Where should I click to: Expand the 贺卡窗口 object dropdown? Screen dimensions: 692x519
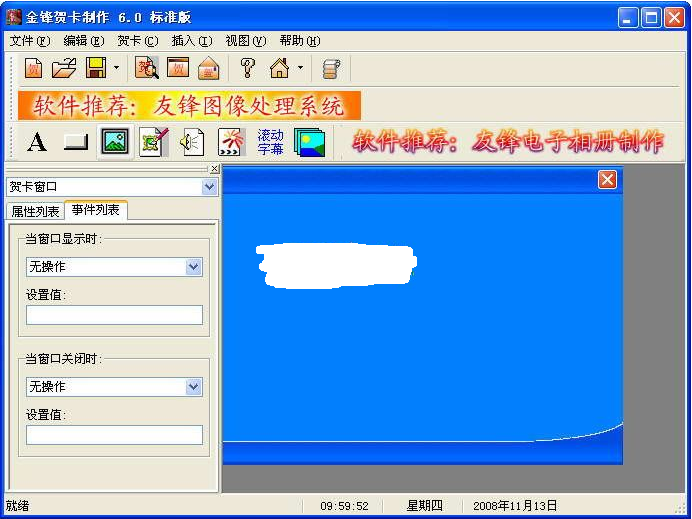(x=210, y=187)
